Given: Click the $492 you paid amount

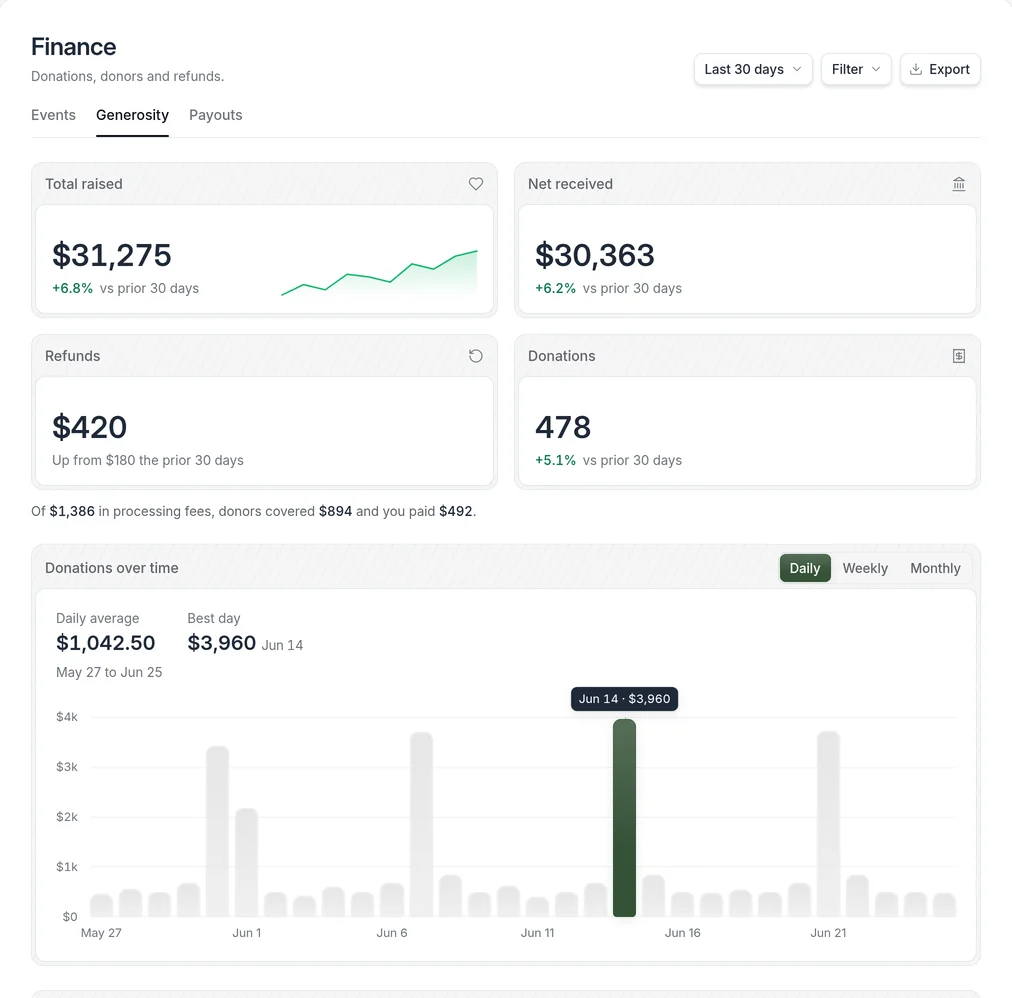Looking at the screenshot, I should click(x=456, y=511).
